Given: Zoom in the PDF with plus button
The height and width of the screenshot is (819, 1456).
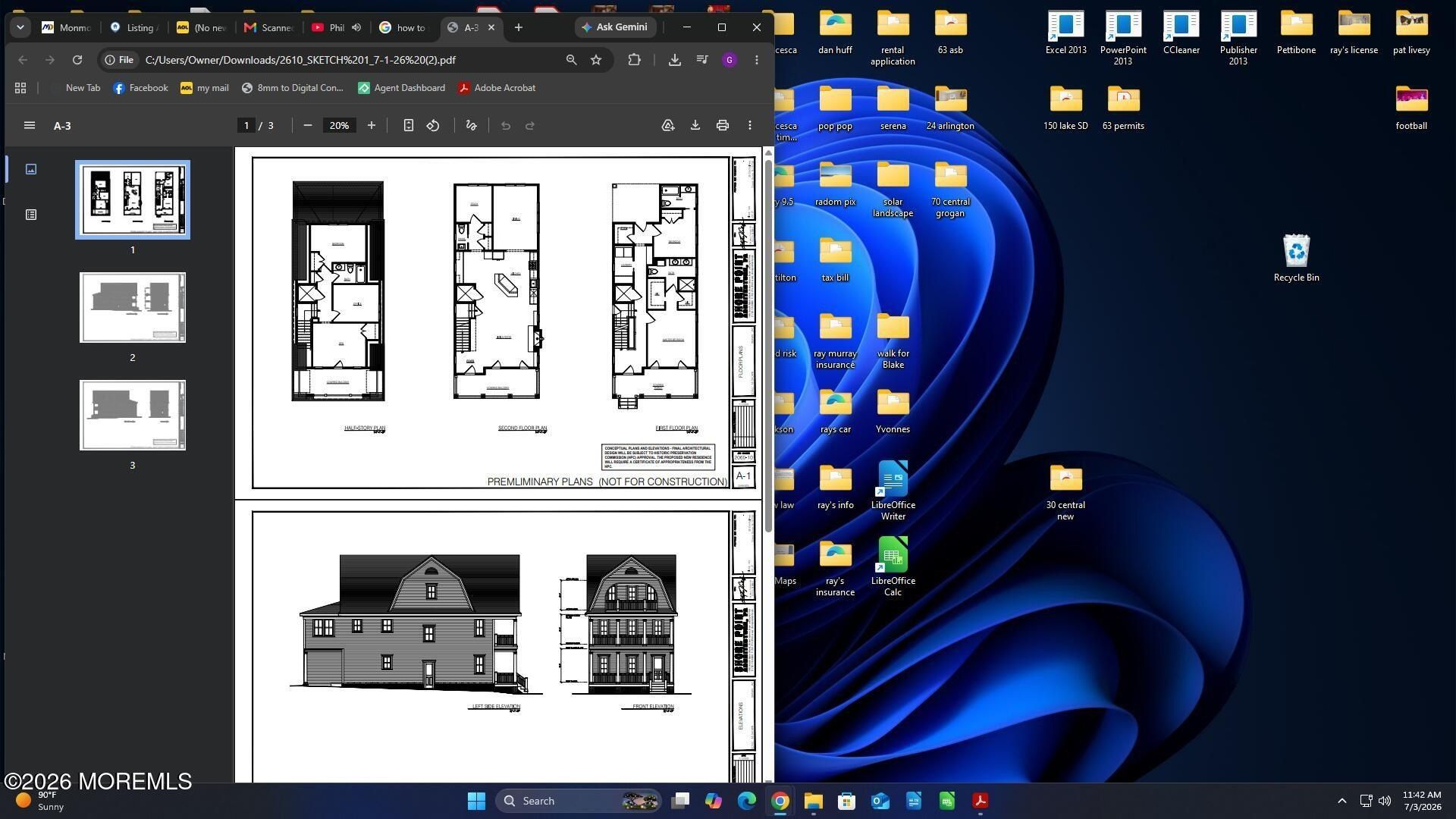Looking at the screenshot, I should [372, 125].
